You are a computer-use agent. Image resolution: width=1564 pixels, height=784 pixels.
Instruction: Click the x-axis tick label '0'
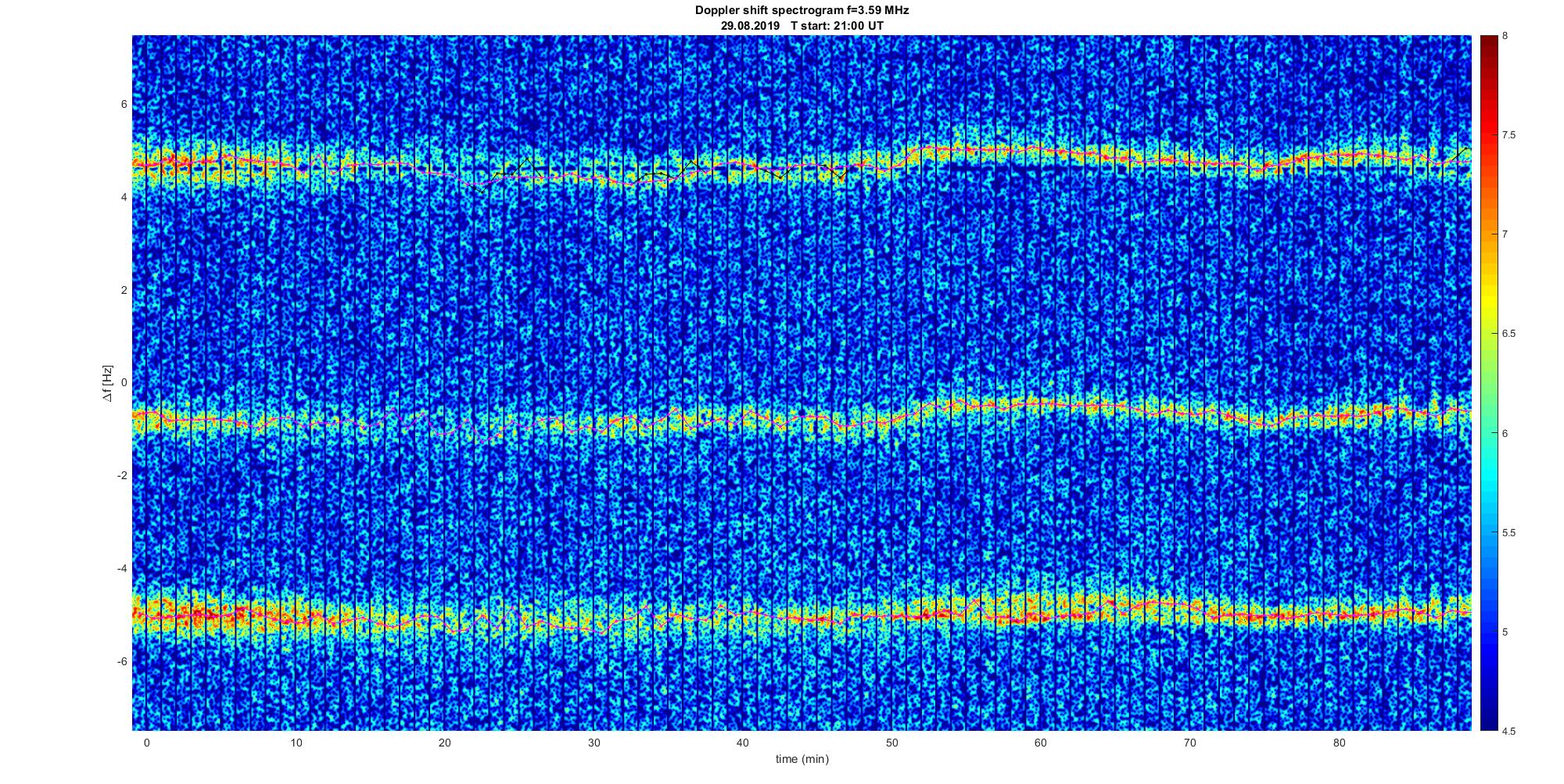click(x=146, y=743)
